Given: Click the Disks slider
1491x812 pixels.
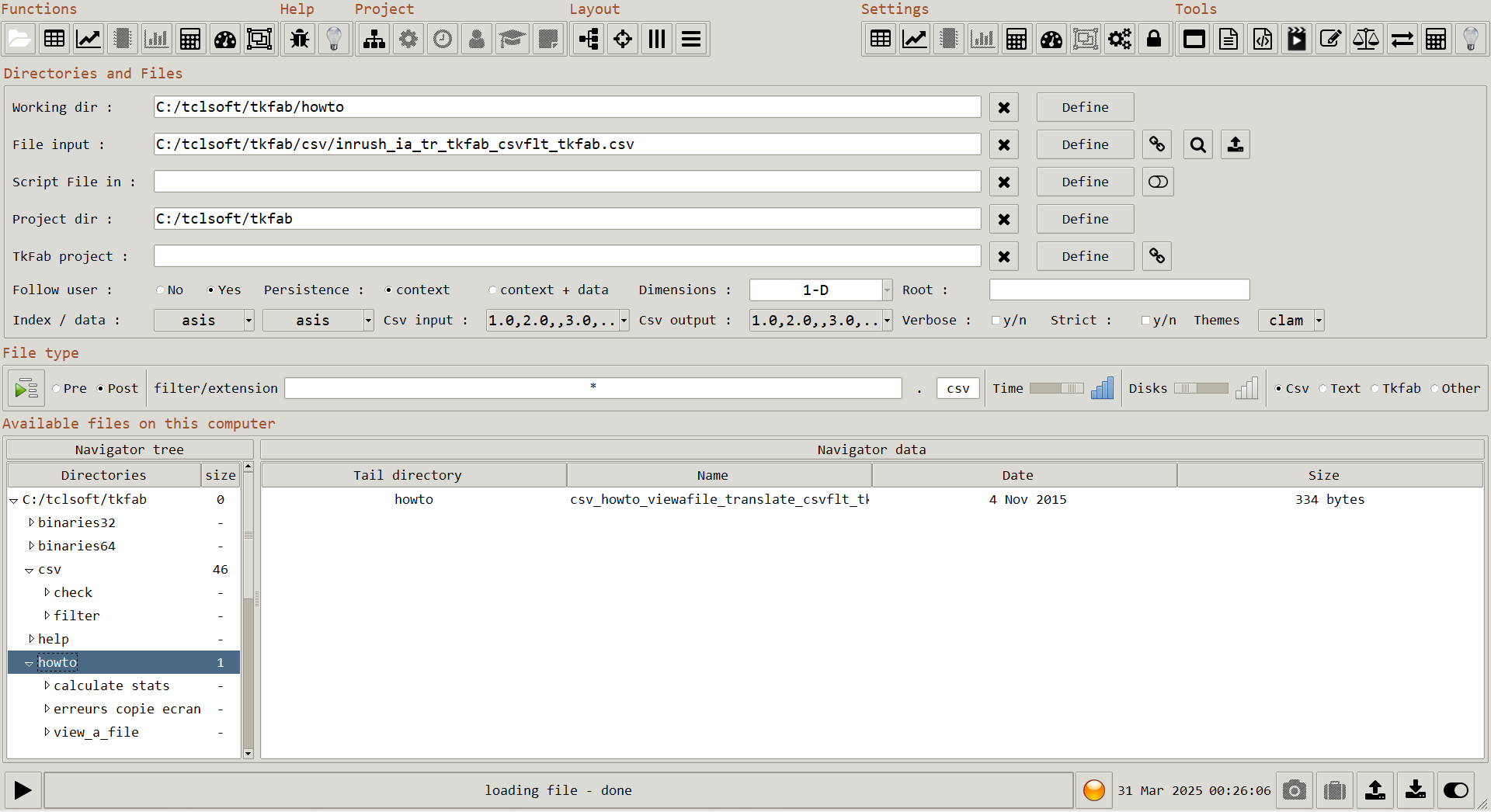Looking at the screenshot, I should tap(1201, 389).
